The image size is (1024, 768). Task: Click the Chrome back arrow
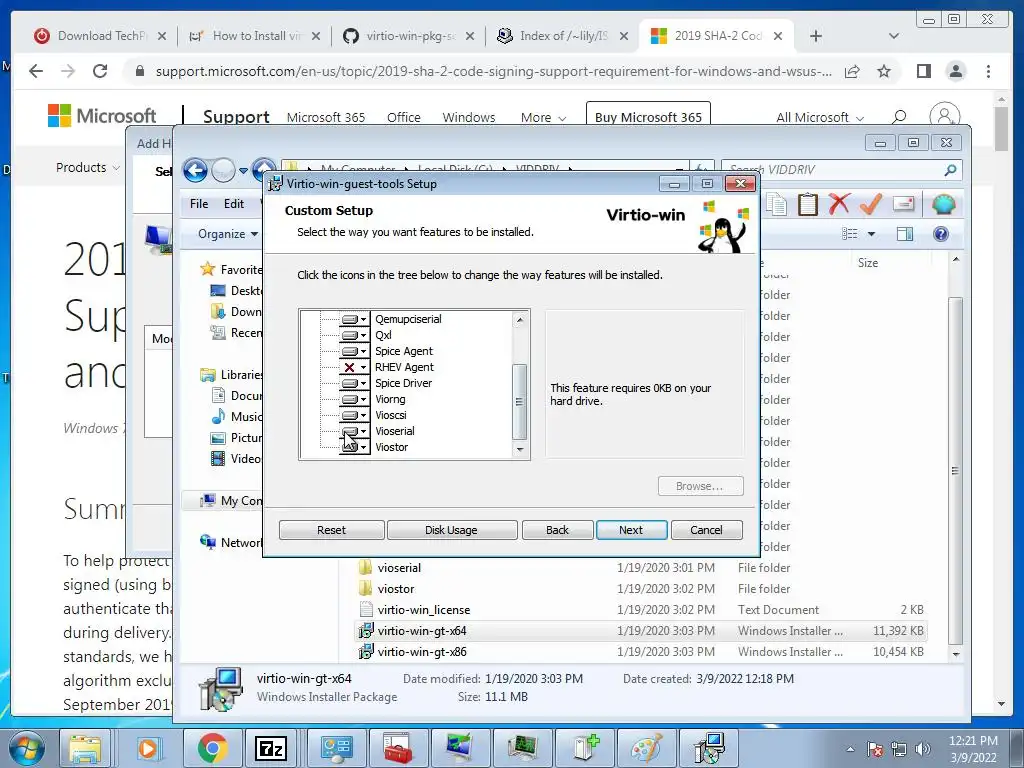coord(36,71)
